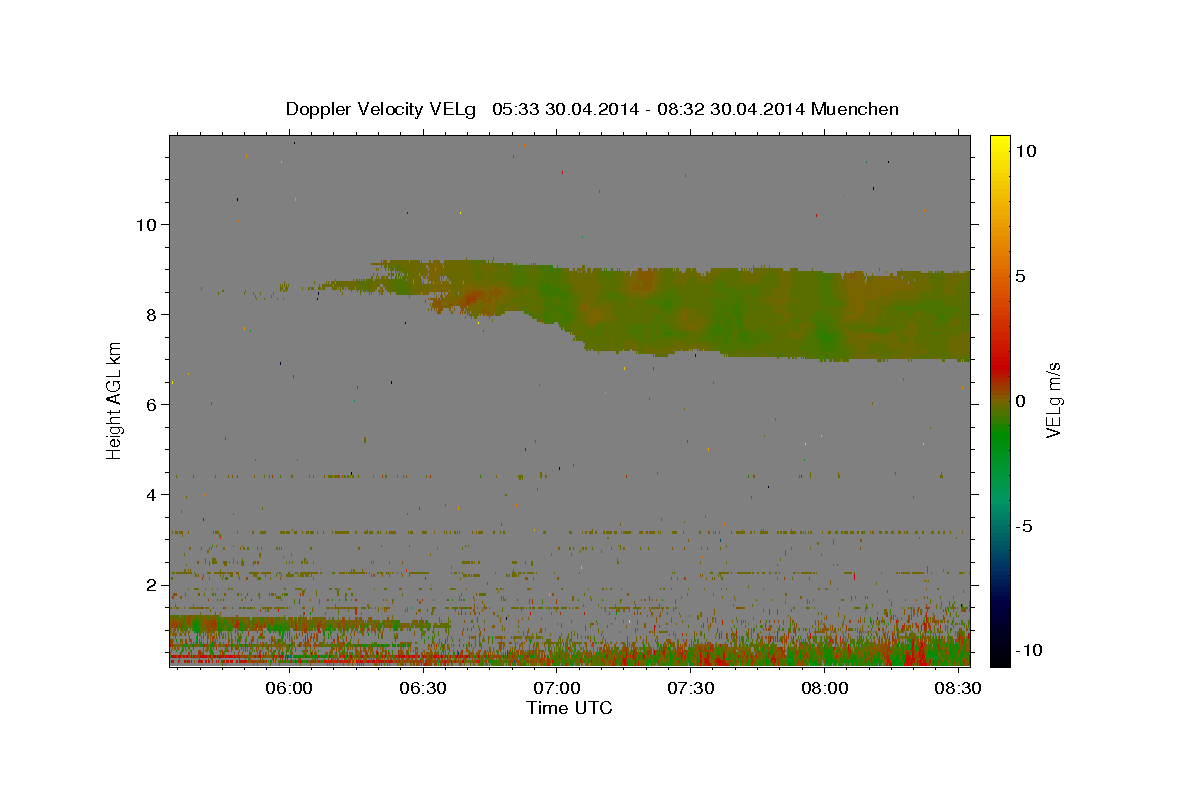Click the 07:00 time axis tick label
The image size is (1200, 800).
[x=557, y=689]
